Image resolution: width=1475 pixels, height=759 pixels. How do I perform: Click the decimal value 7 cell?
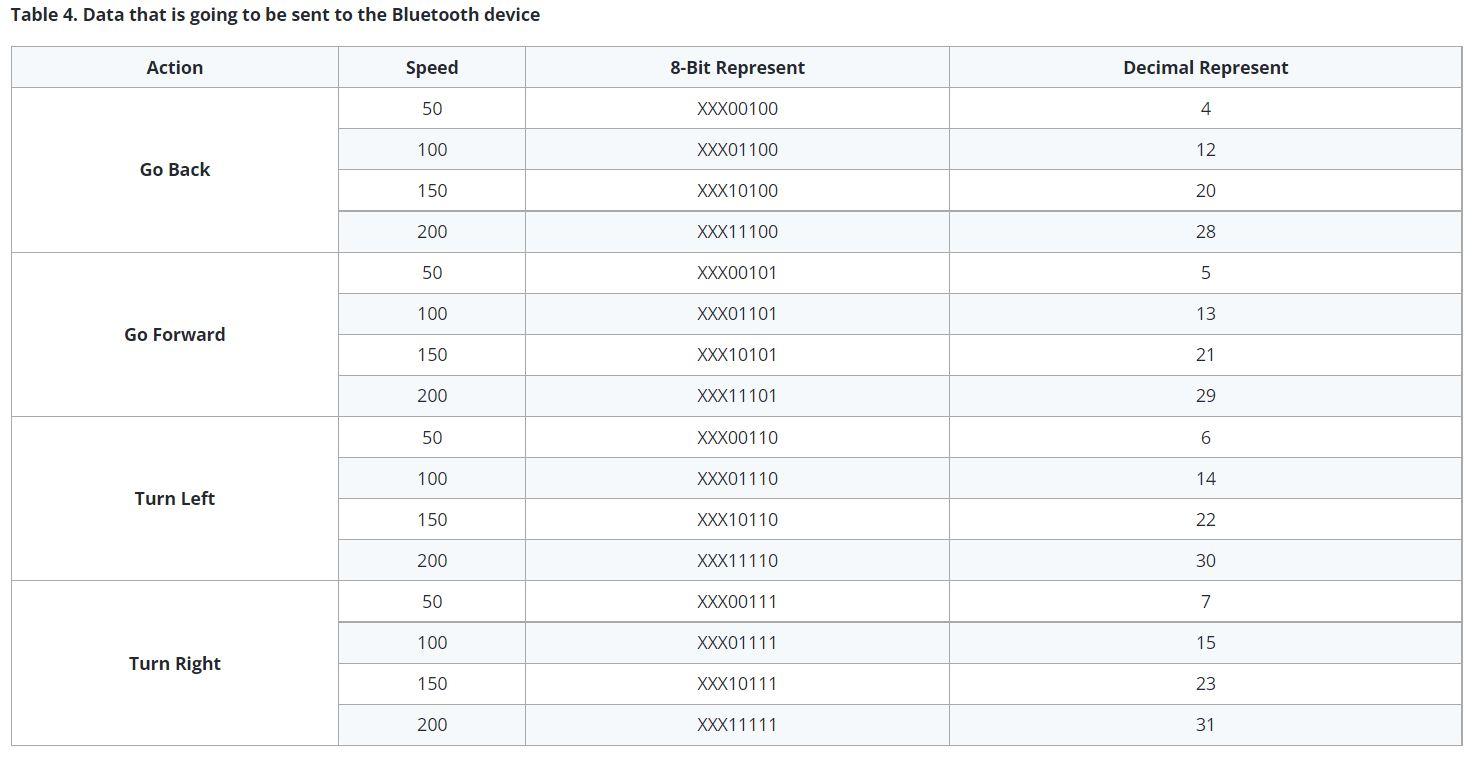[x=1205, y=602]
